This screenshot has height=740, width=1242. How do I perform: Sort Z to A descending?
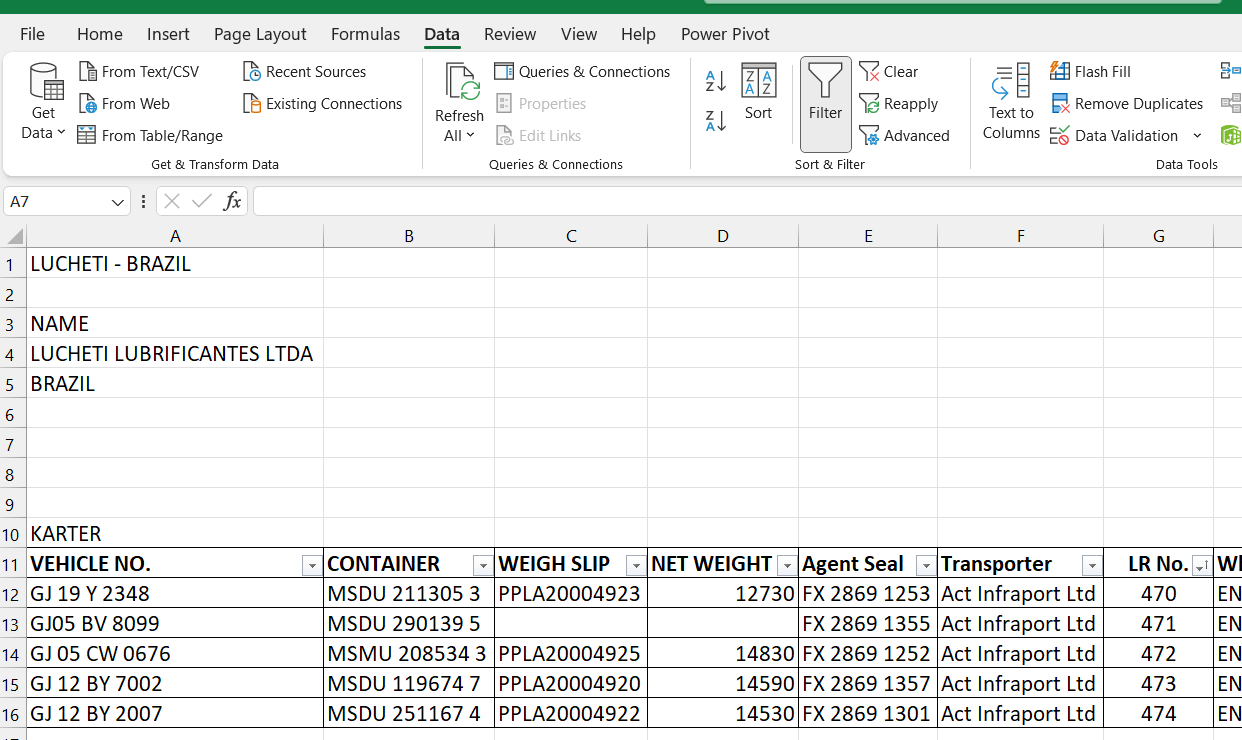coord(716,122)
